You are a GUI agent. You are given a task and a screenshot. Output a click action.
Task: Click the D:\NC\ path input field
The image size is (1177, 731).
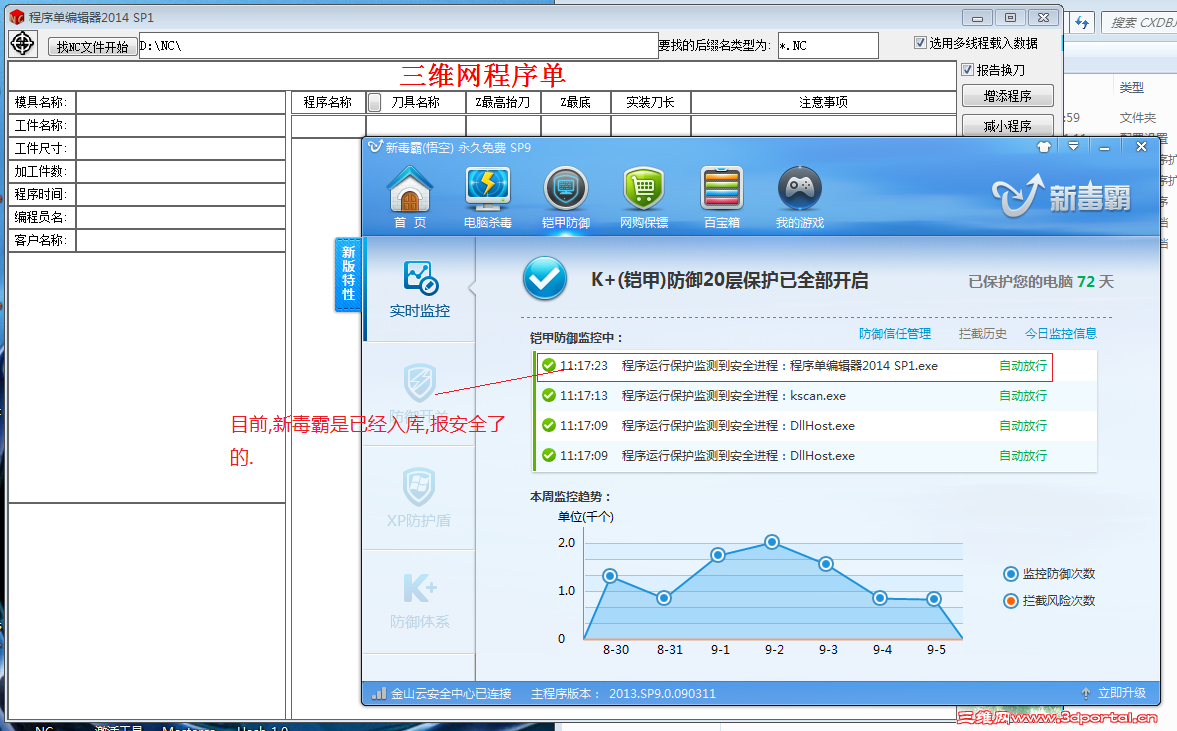pyautogui.click(x=399, y=46)
